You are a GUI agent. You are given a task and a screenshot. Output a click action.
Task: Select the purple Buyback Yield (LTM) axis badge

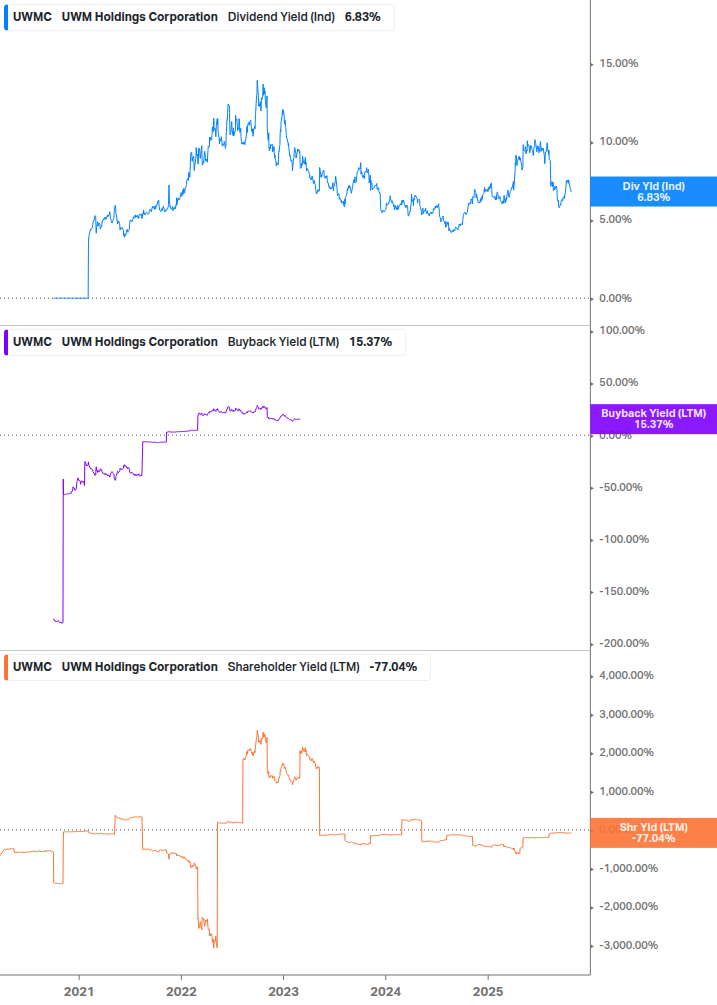tap(653, 419)
